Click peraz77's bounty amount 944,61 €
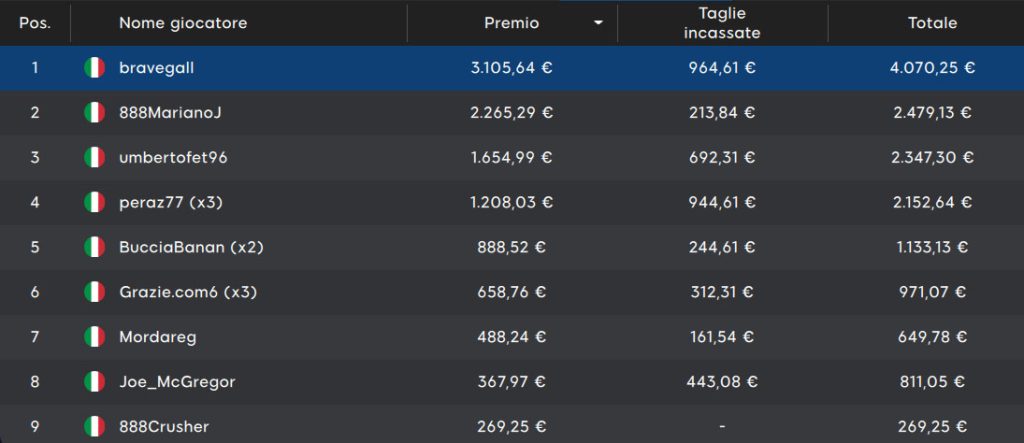Image resolution: width=1024 pixels, height=443 pixels. coord(722,203)
